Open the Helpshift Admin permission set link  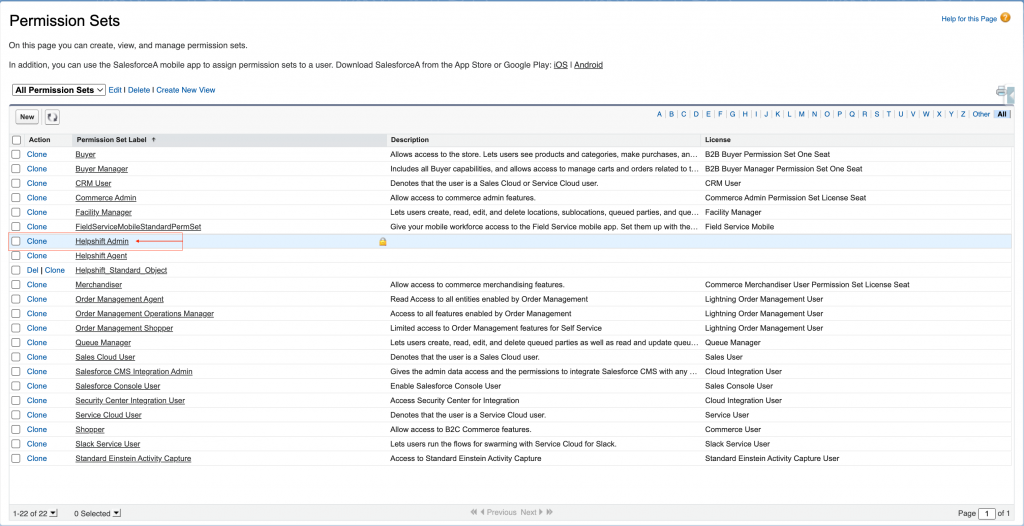102,242
